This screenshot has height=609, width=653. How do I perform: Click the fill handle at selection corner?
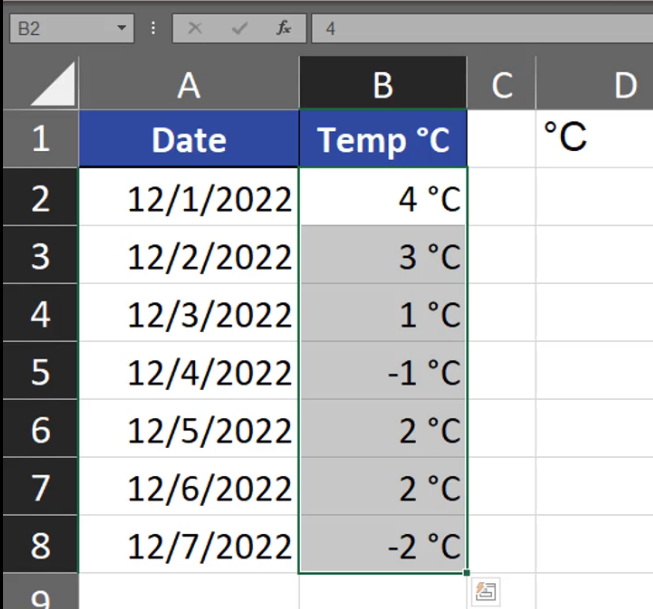click(x=467, y=574)
